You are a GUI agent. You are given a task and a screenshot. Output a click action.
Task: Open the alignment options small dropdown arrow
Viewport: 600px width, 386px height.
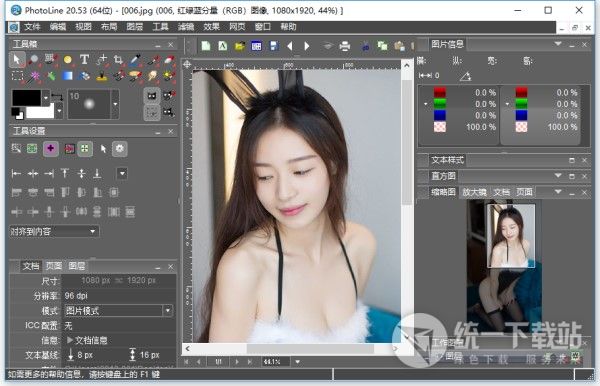(x=122, y=173)
